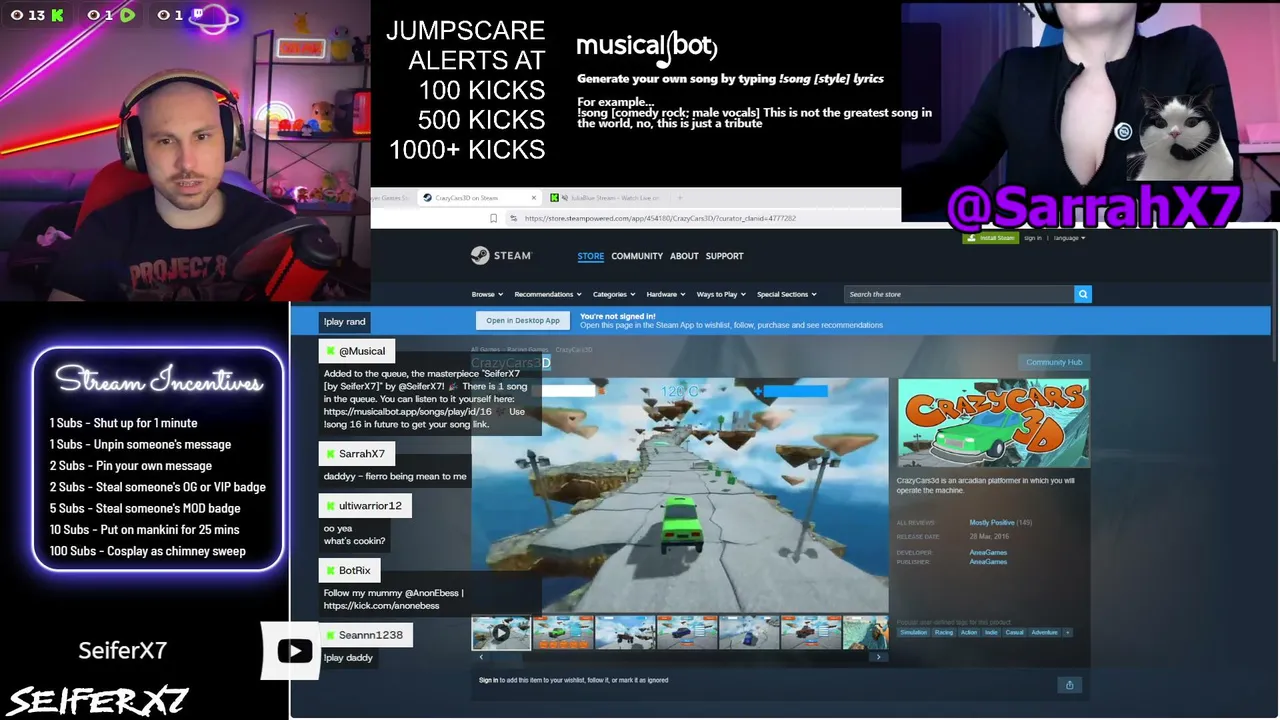Click the CrazyCars3D breadcrumb link

point(574,350)
